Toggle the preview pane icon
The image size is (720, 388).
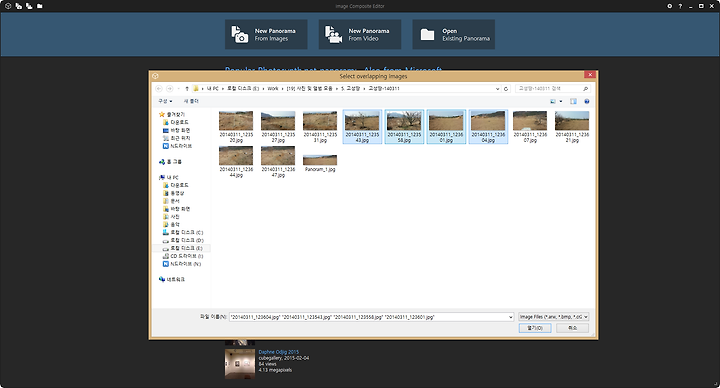pos(573,101)
